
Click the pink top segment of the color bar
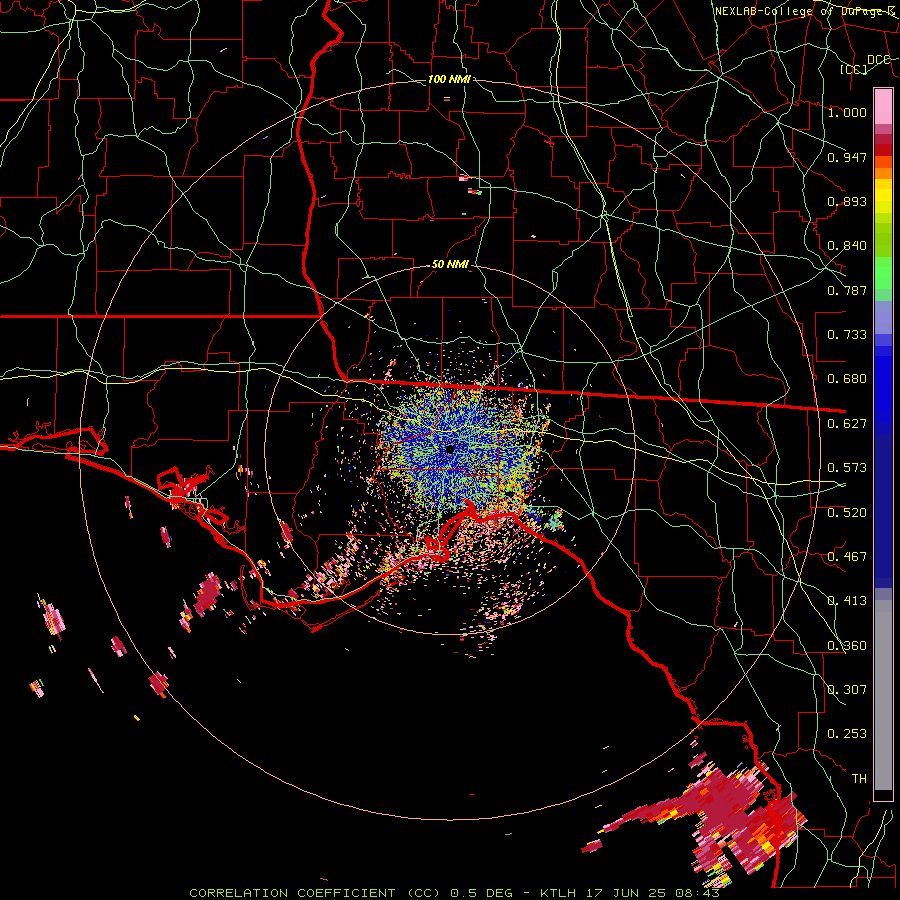point(883,106)
